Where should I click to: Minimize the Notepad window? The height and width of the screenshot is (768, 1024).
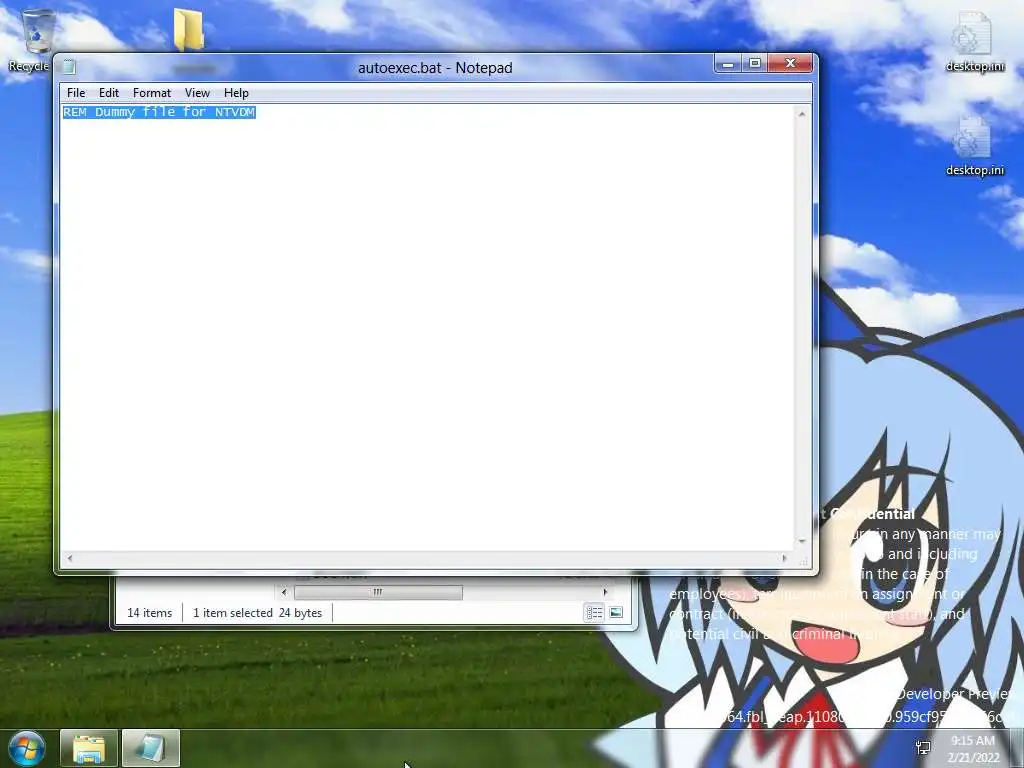728,63
